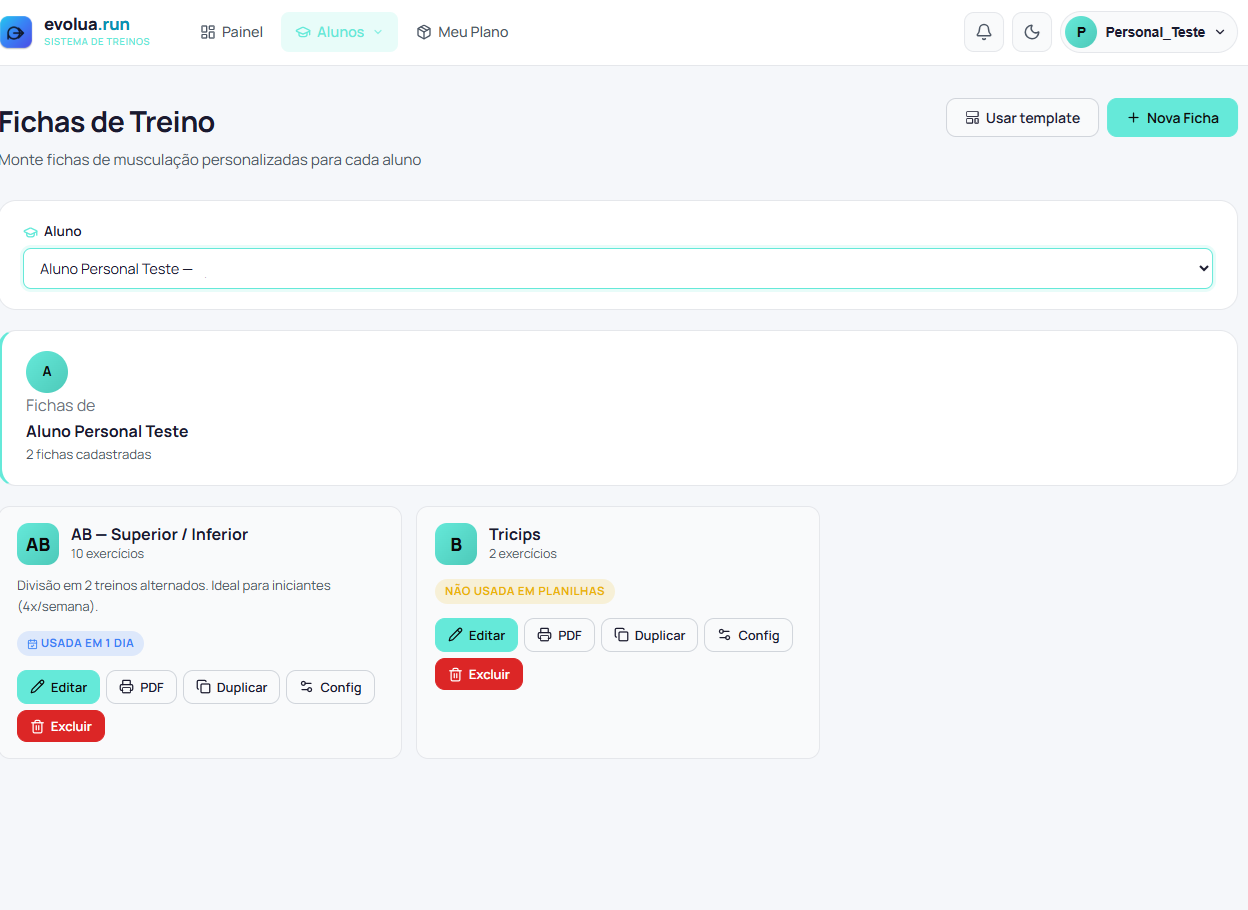The width and height of the screenshot is (1248, 910).
Task: Click the '2 fichas cadastradas' text
Action: [x=89, y=454]
